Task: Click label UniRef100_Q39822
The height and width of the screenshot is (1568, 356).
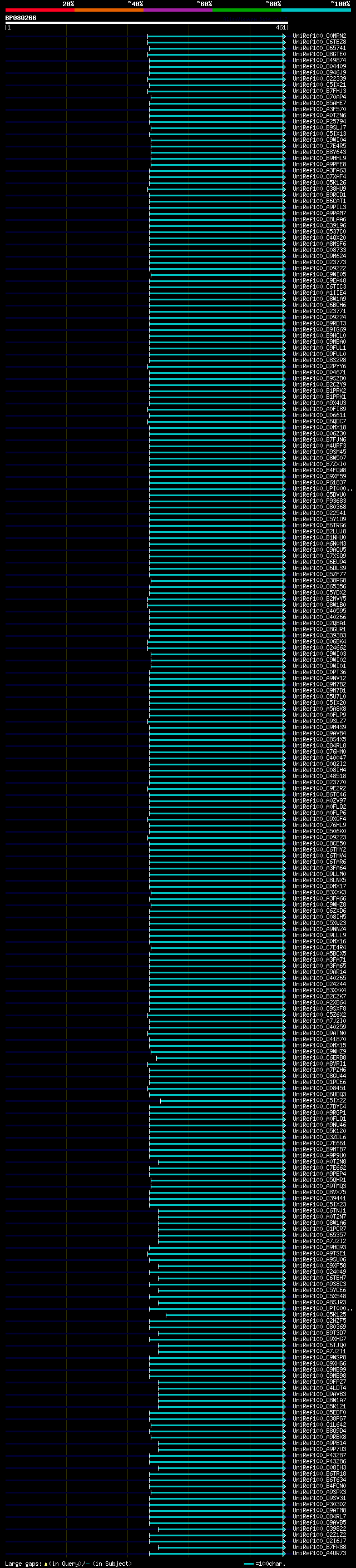Action: 319,1529
